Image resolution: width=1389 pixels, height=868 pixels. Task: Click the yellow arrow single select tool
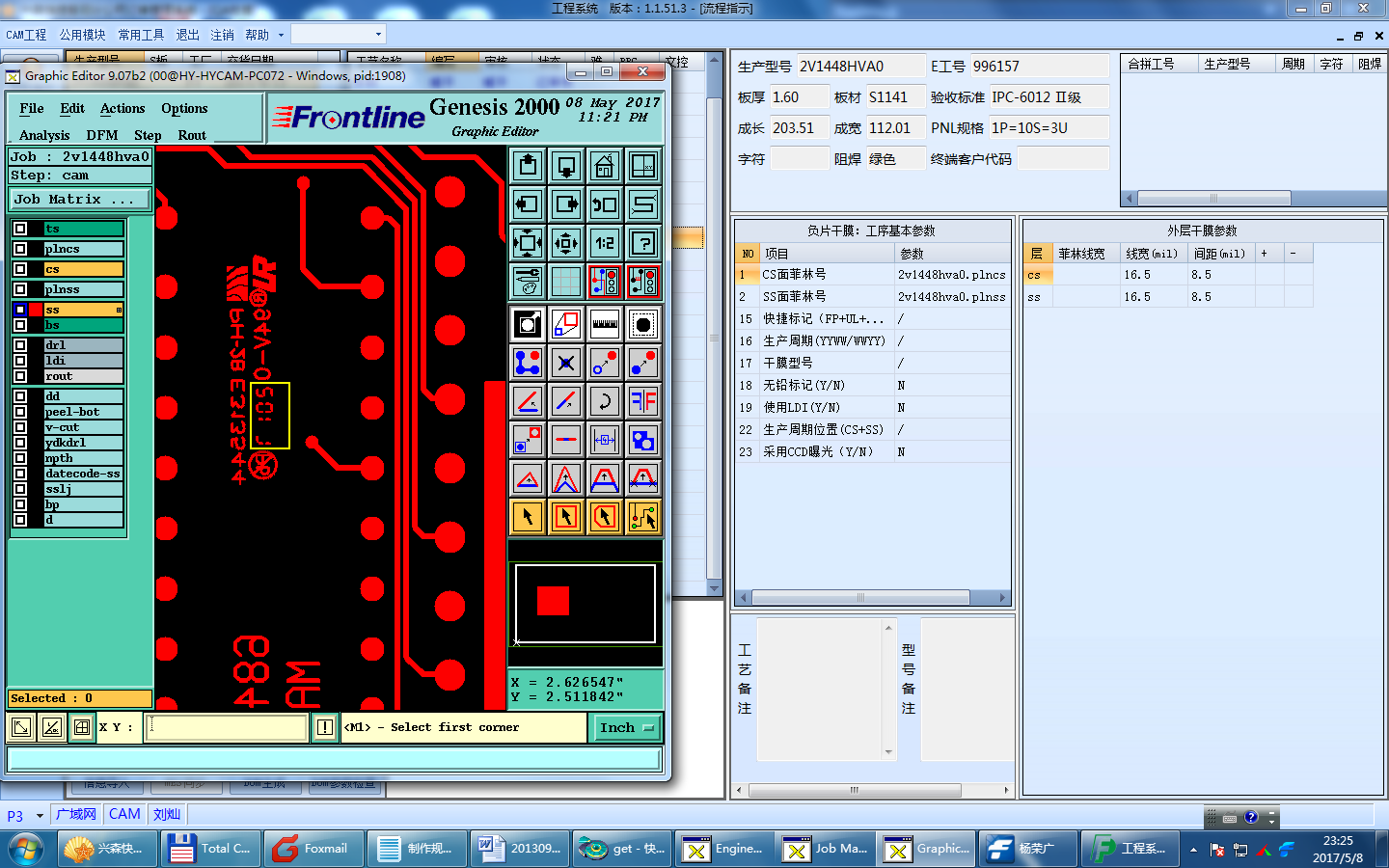pyautogui.click(x=528, y=517)
